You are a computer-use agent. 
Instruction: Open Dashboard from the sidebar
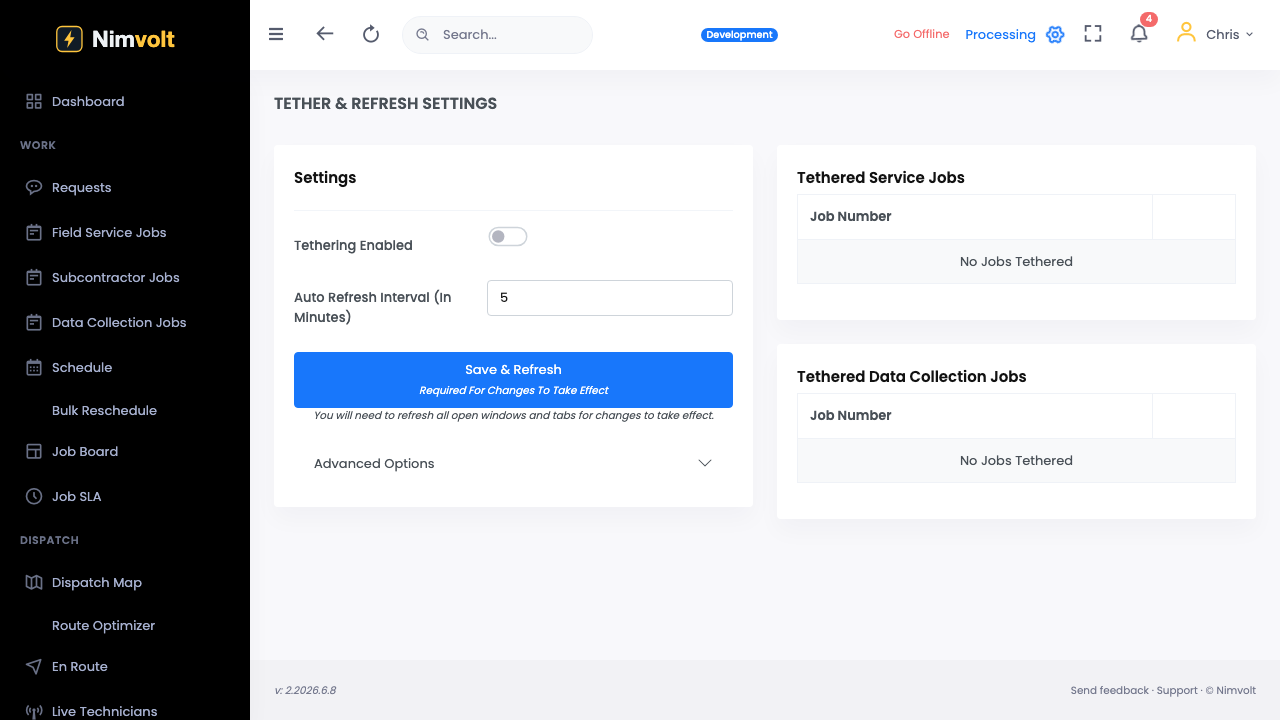[x=88, y=101]
